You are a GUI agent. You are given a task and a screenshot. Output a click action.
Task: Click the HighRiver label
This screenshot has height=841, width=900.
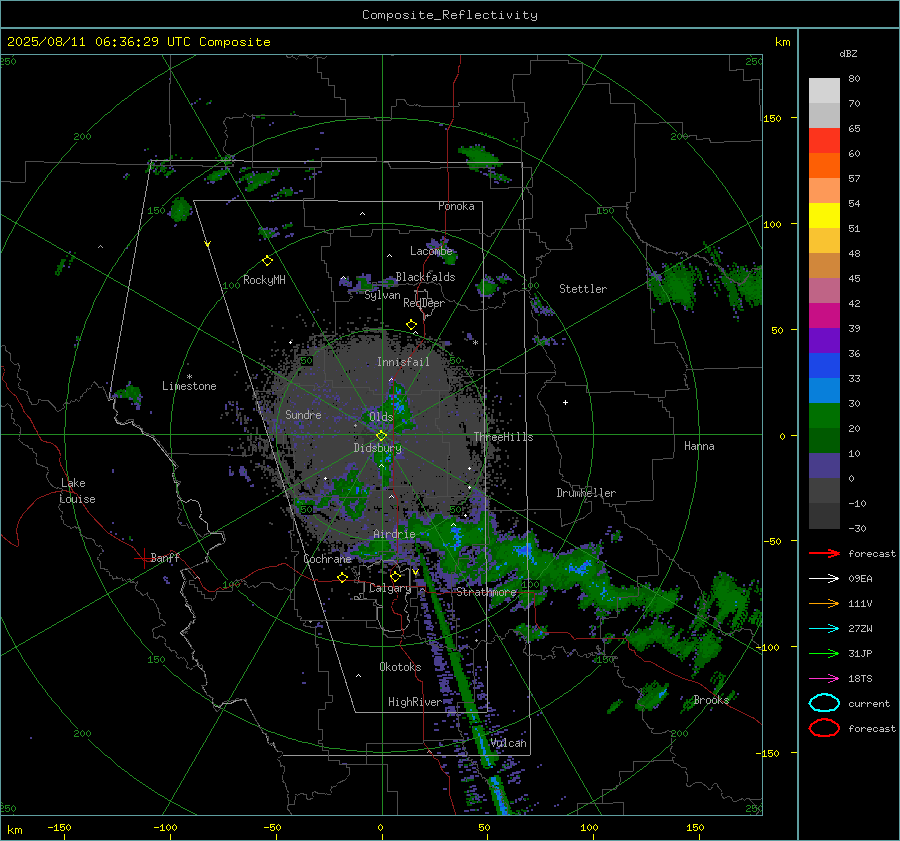(415, 702)
